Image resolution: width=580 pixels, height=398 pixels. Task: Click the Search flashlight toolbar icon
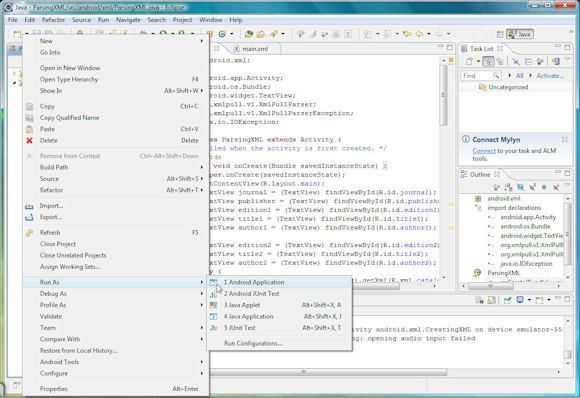tap(274, 34)
